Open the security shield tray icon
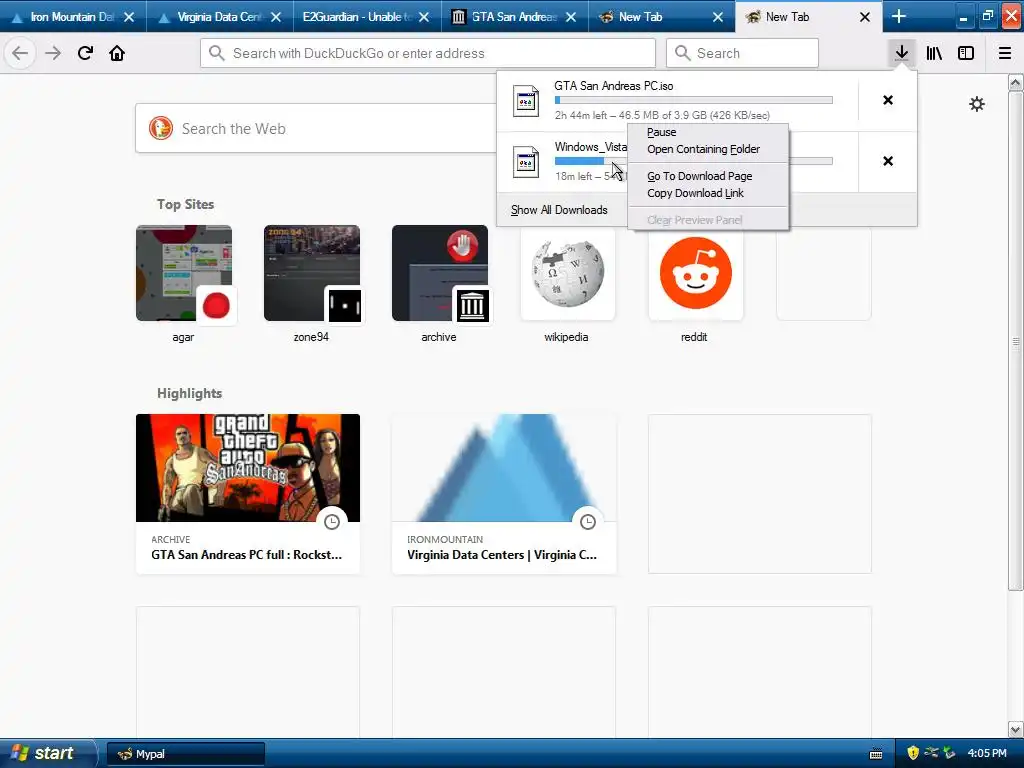 coord(913,753)
